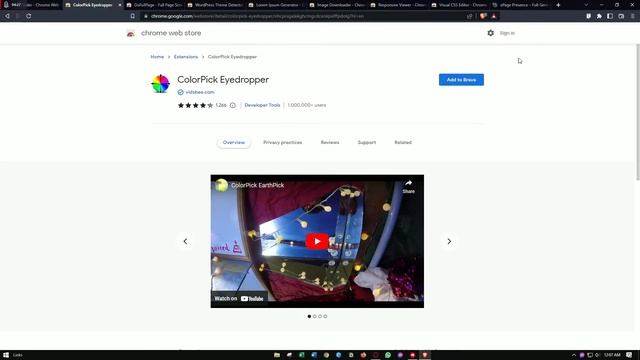Open WhatsApp from the taskbar
The height and width of the screenshot is (360, 640).
click(388, 355)
